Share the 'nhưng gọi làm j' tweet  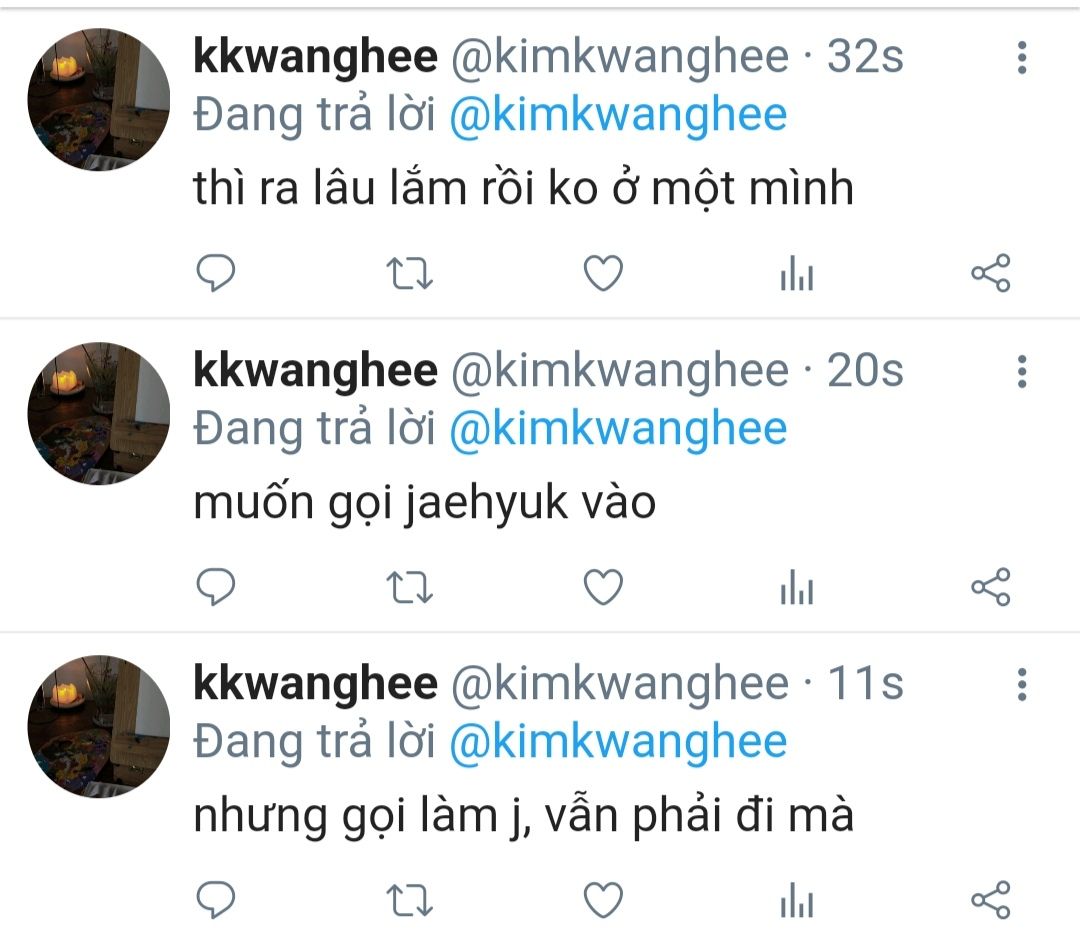pos(990,899)
